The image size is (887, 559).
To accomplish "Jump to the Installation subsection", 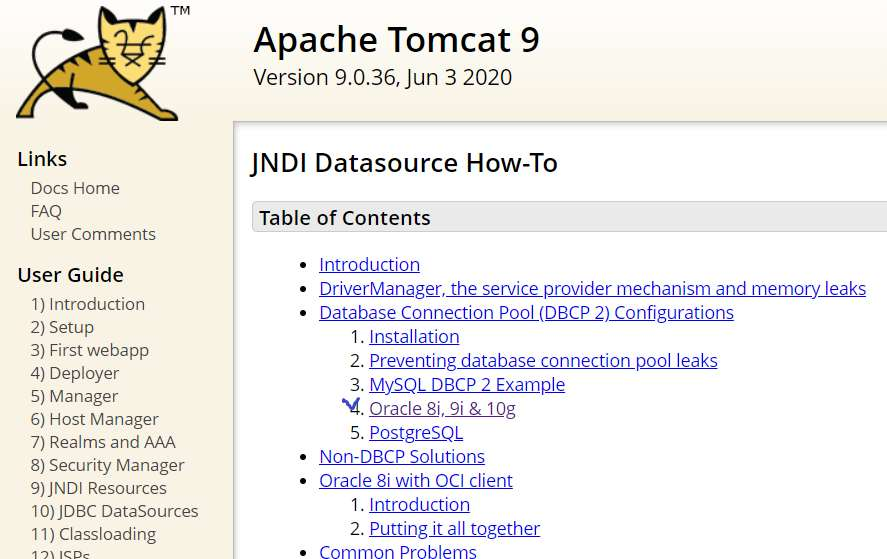I will (x=414, y=337).
